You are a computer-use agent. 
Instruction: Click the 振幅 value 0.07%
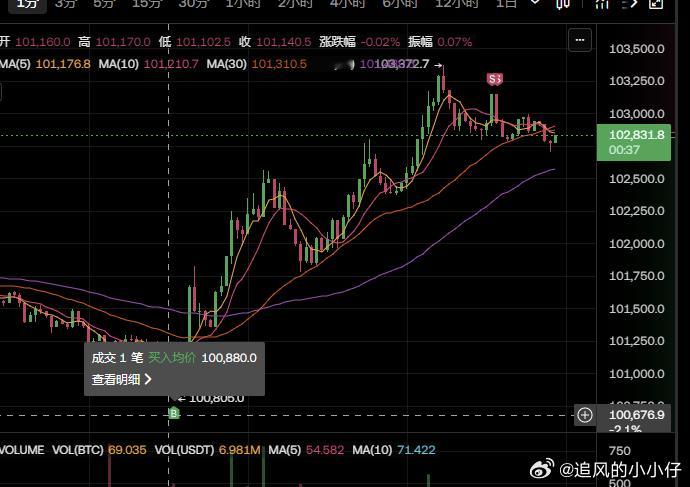click(455, 42)
